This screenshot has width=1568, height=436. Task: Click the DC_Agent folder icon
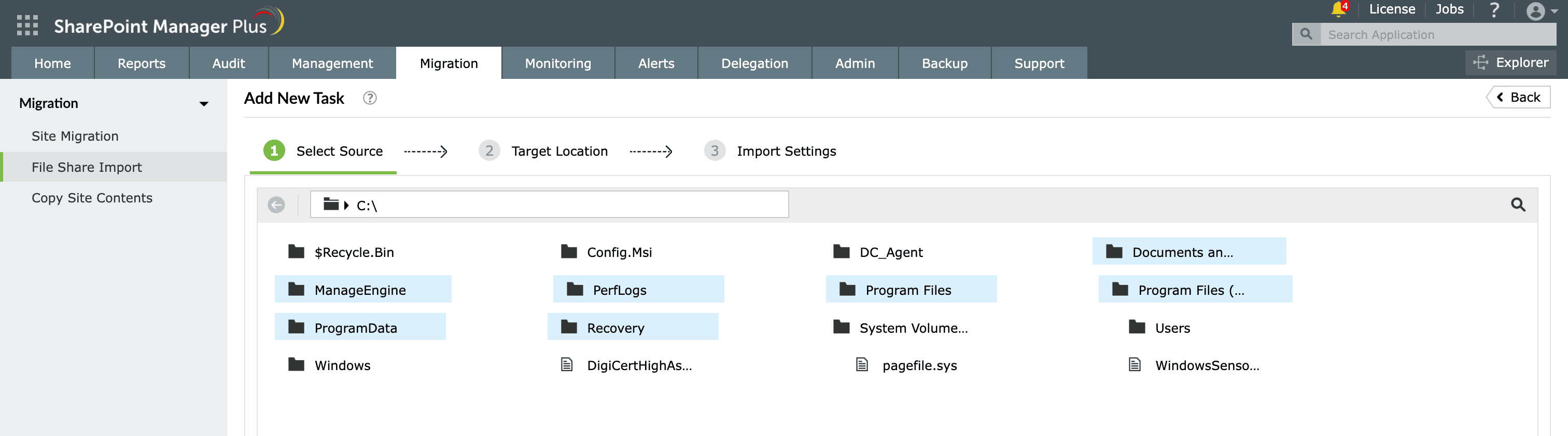(841, 251)
